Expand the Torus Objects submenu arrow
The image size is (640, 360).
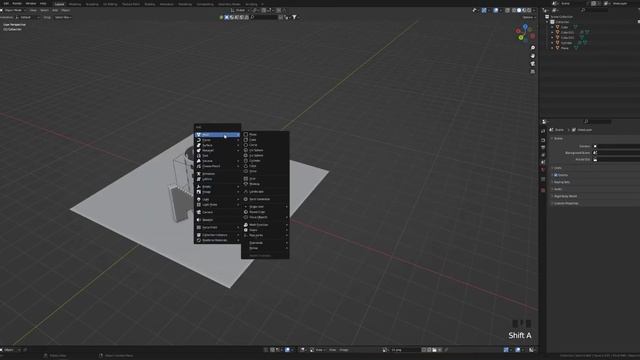tap(287, 218)
